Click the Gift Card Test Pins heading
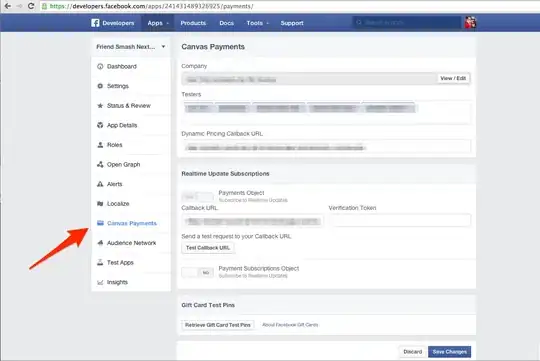Screen dimensions: 540x361 click(x=208, y=305)
